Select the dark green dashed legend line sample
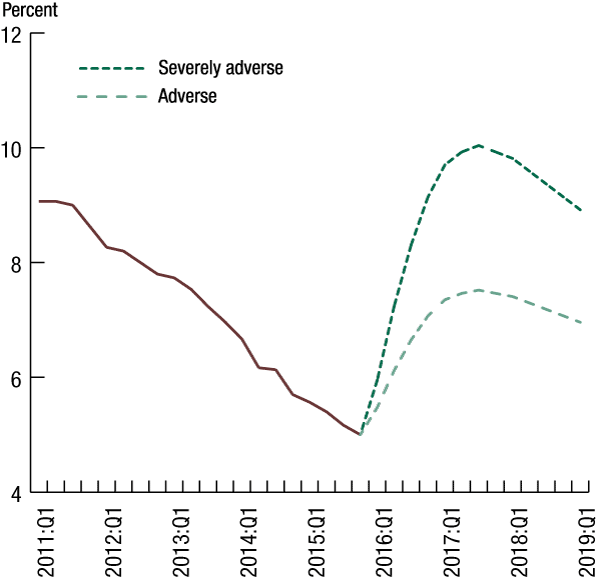This screenshot has height=577, width=600. pyautogui.click(x=112, y=69)
